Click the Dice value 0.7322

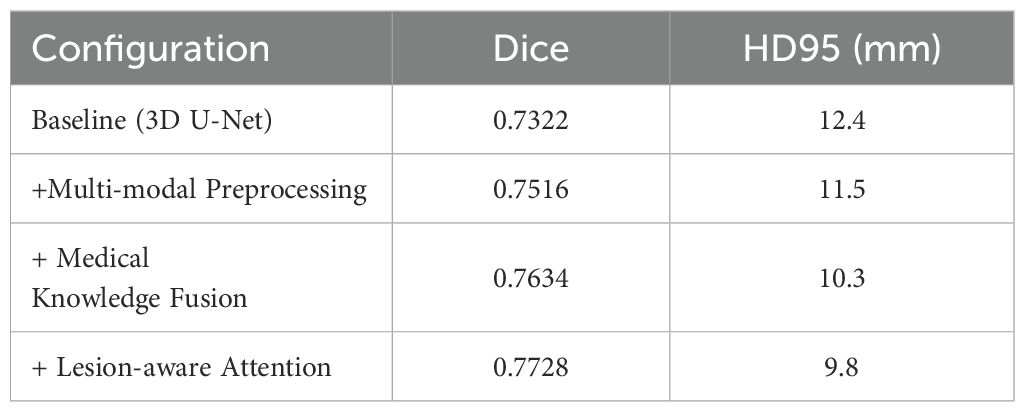[531, 121]
